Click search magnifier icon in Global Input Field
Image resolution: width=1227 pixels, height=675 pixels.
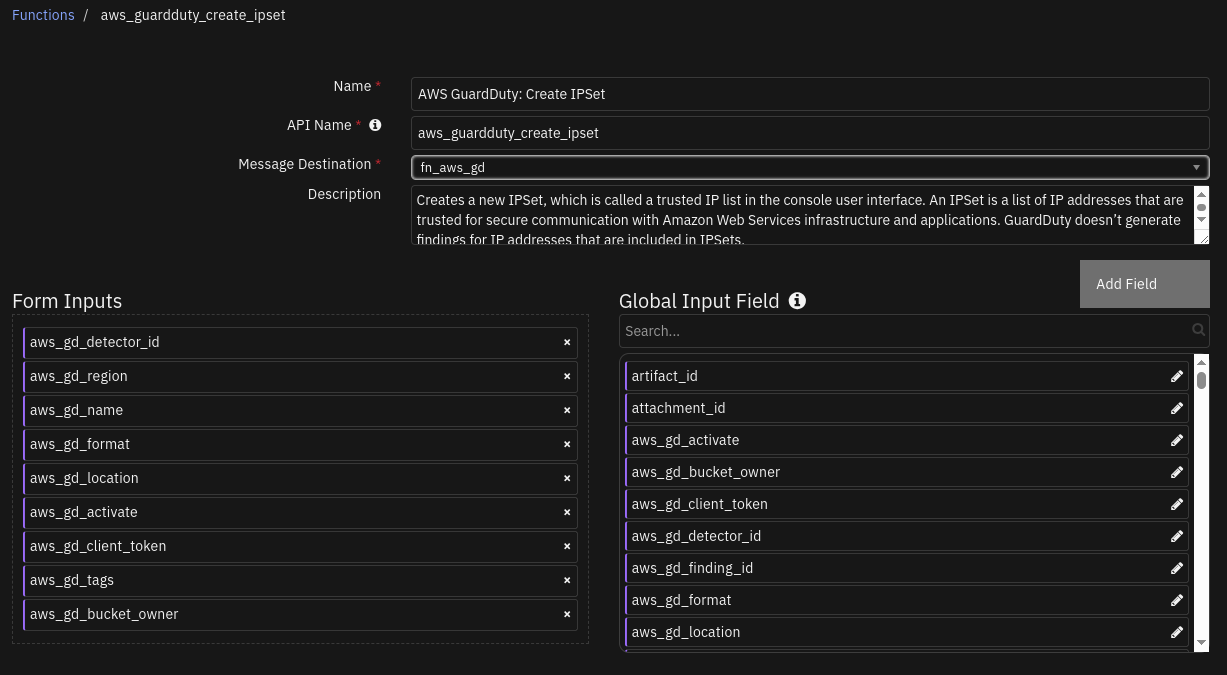pyautogui.click(x=1198, y=330)
